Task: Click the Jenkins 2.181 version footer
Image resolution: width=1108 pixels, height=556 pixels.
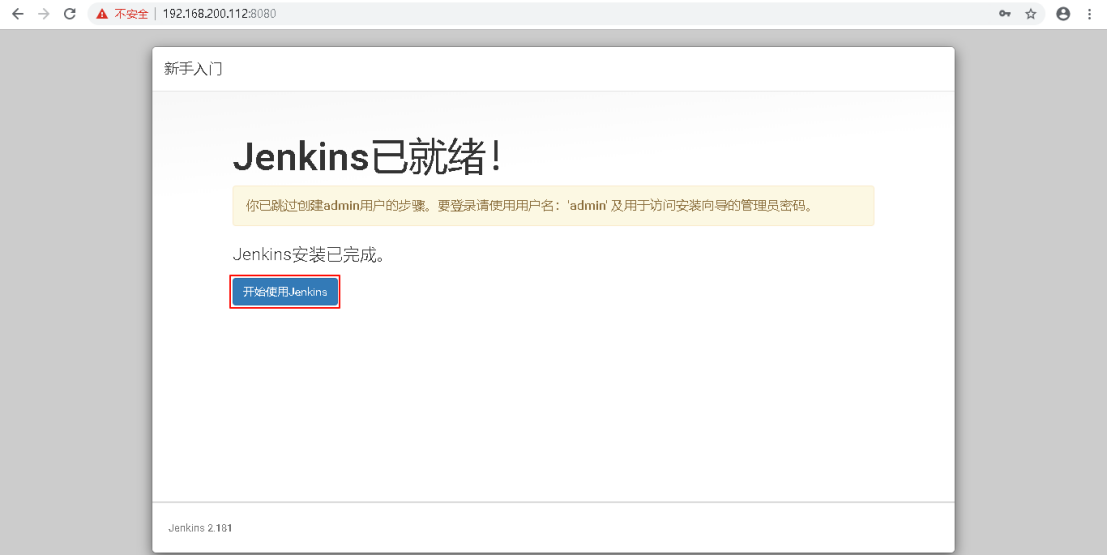Action: [x=200, y=528]
